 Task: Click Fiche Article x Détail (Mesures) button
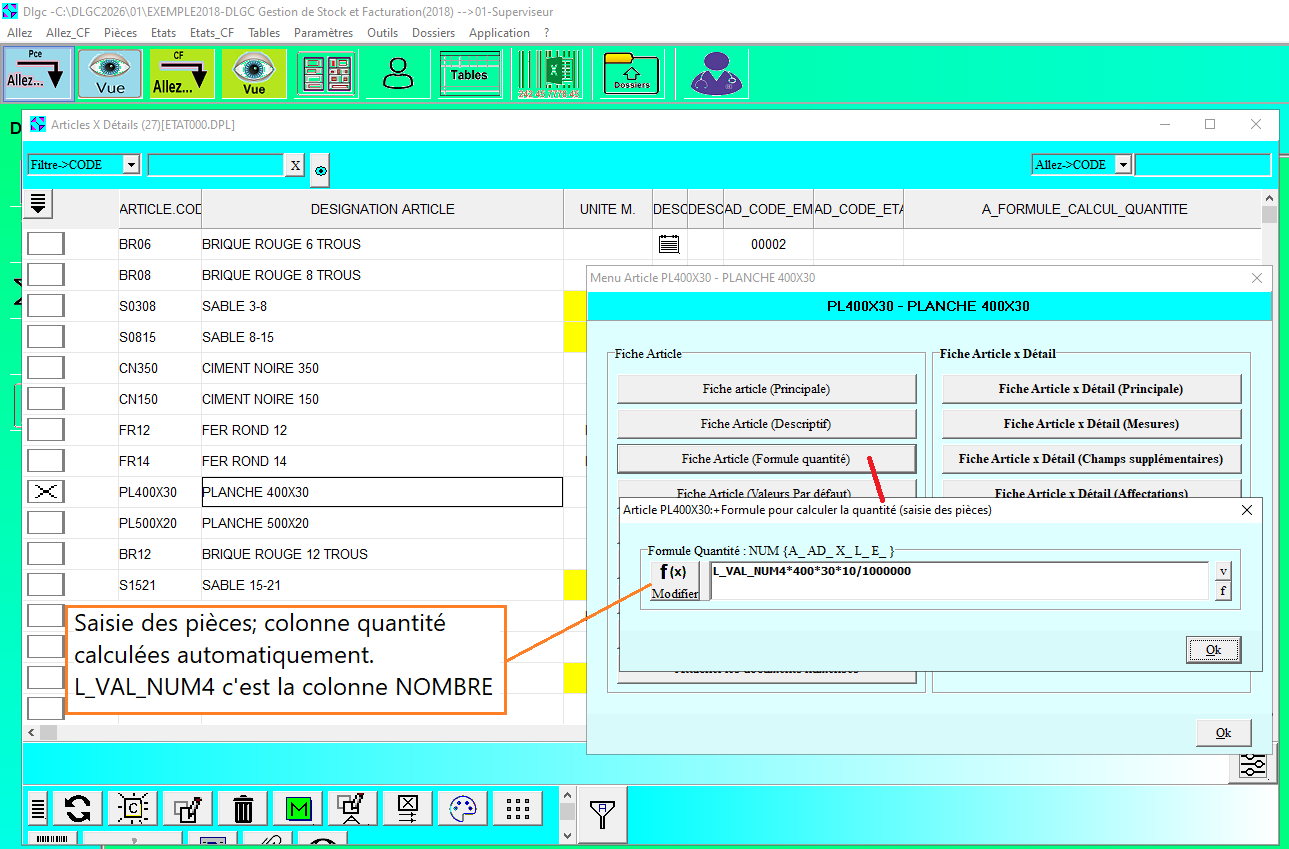point(1091,424)
